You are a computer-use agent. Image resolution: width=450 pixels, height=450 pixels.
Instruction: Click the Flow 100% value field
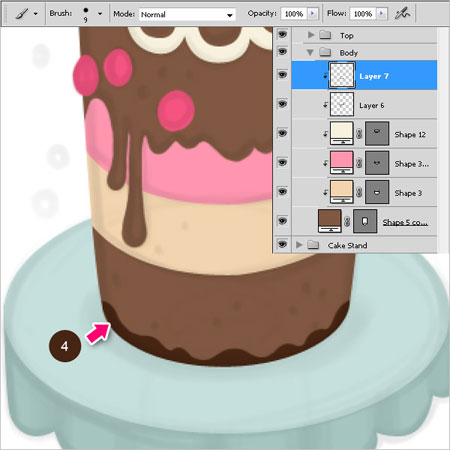(x=363, y=14)
